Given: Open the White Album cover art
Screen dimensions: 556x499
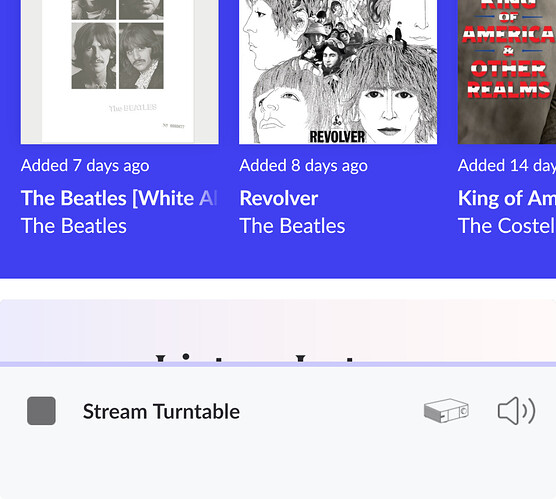Looking at the screenshot, I should (x=120, y=72).
